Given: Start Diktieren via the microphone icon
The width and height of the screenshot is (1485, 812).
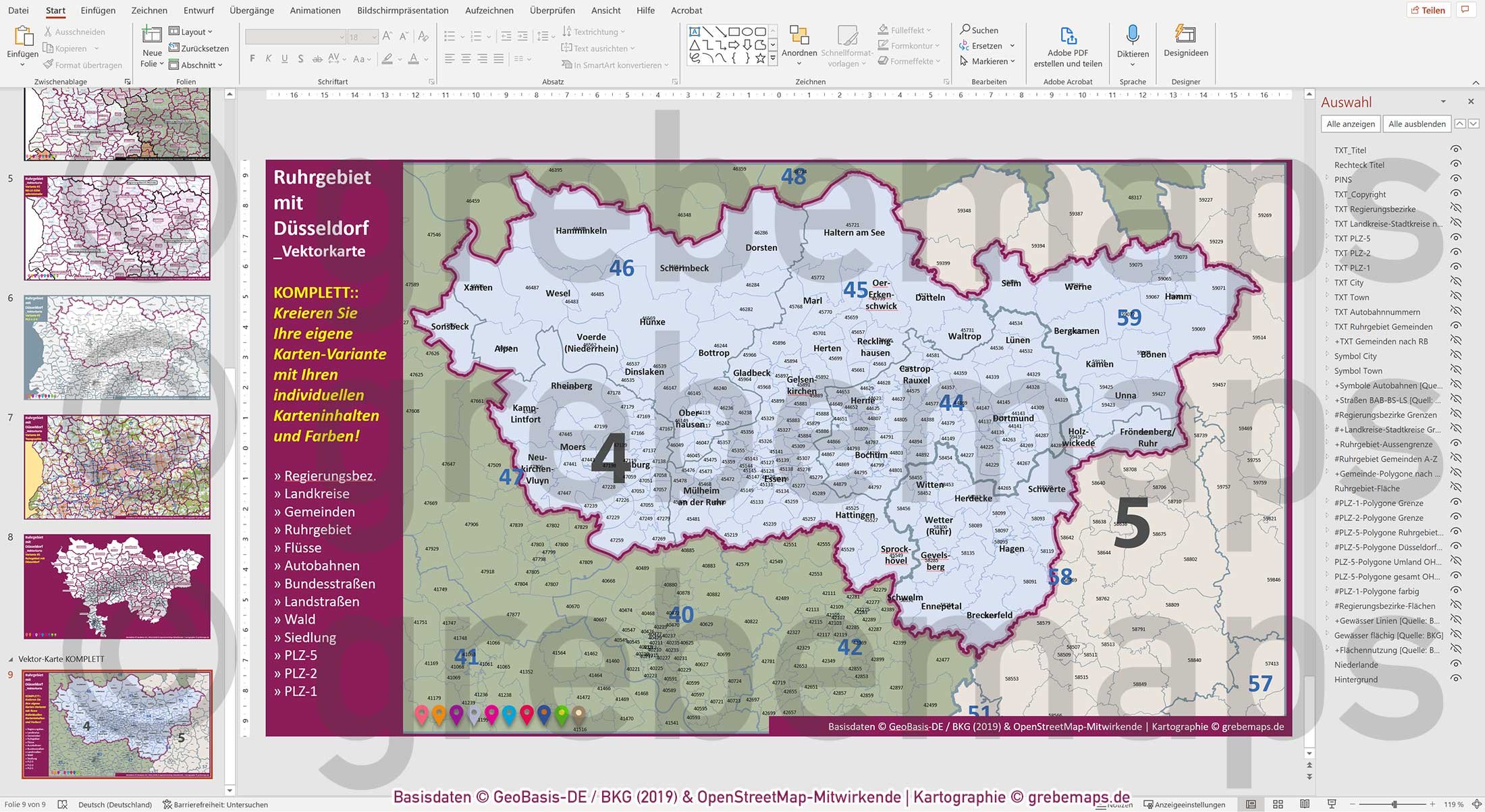Looking at the screenshot, I should pyautogui.click(x=1133, y=35).
